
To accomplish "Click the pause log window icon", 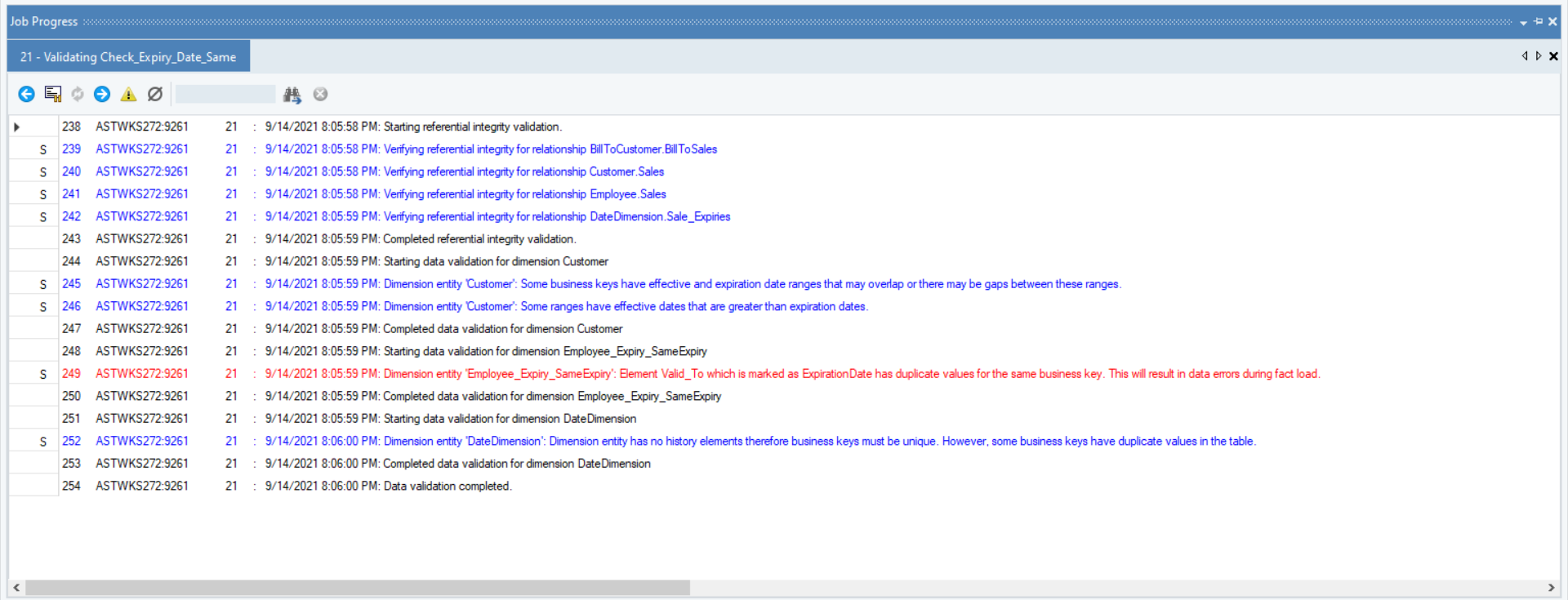I will [x=53, y=94].
